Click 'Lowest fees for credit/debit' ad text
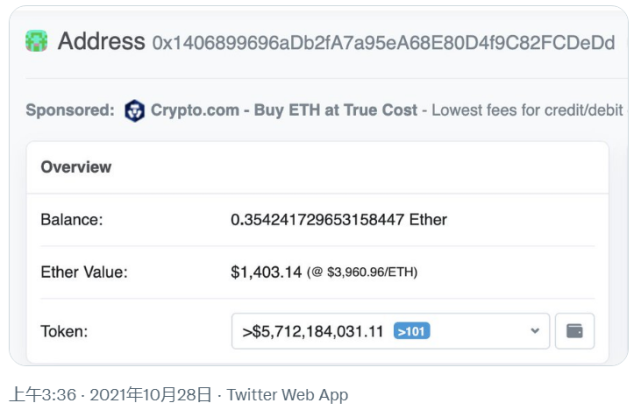 527,110
